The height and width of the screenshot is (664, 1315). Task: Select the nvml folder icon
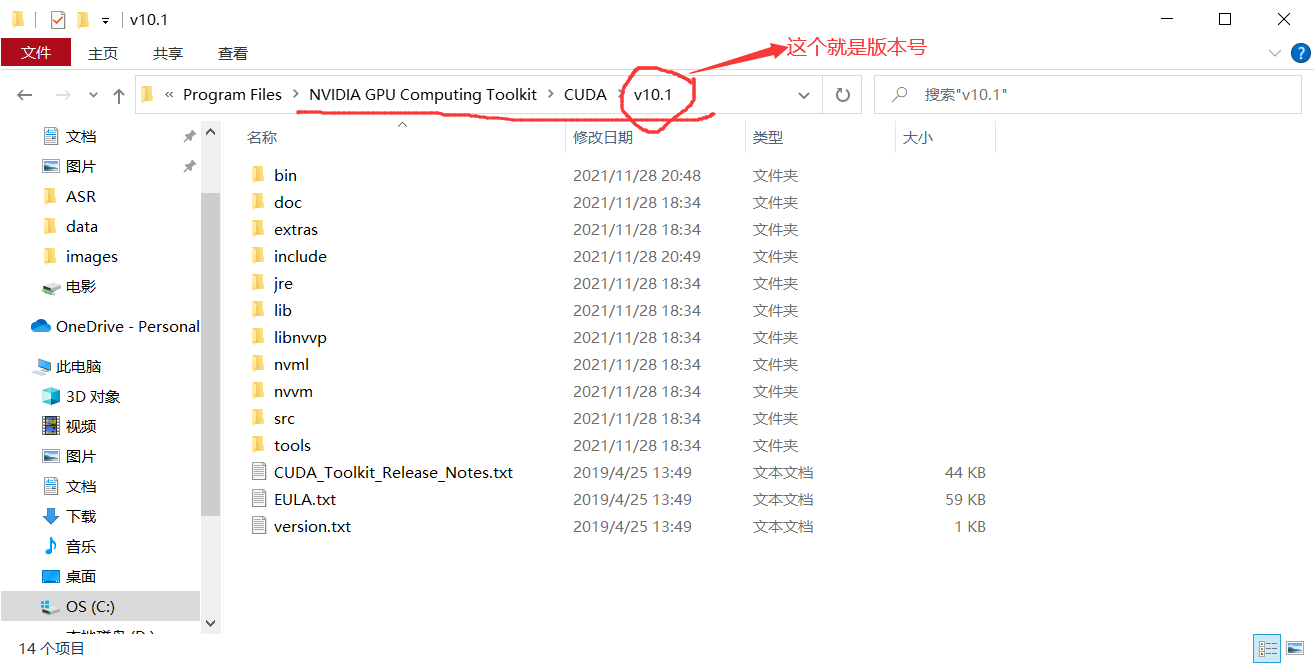pos(258,364)
